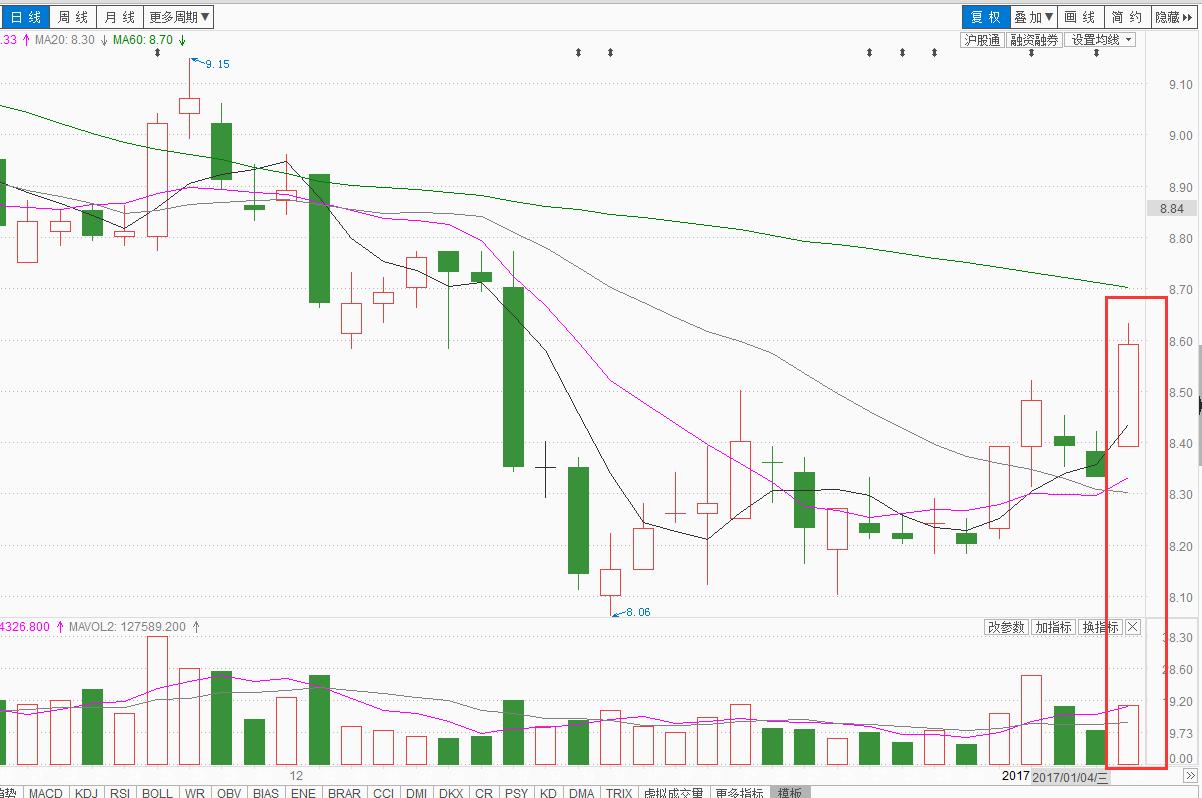
Task: Click the event marker below 设置均线
Action: tap(1096, 52)
